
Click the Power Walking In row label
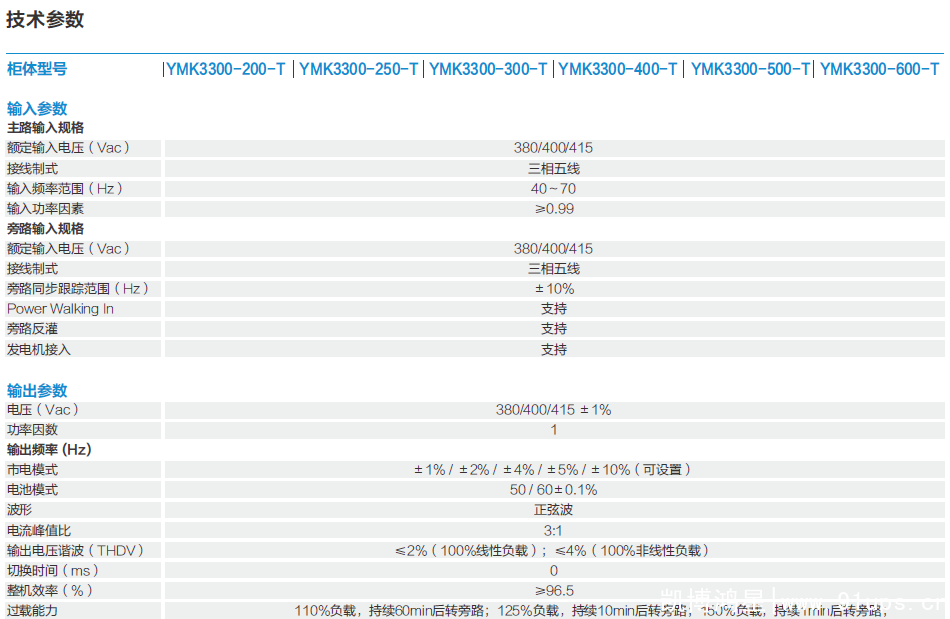[60, 309]
